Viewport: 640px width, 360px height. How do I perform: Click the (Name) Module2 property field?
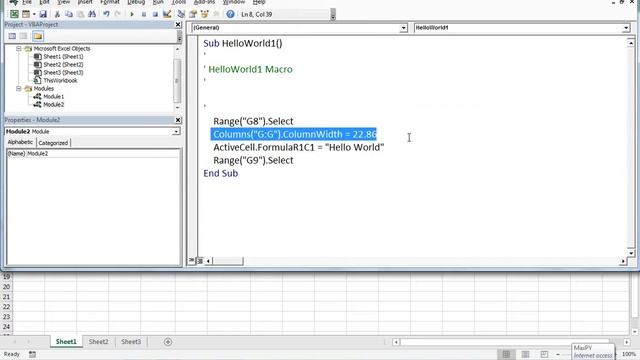point(93,153)
